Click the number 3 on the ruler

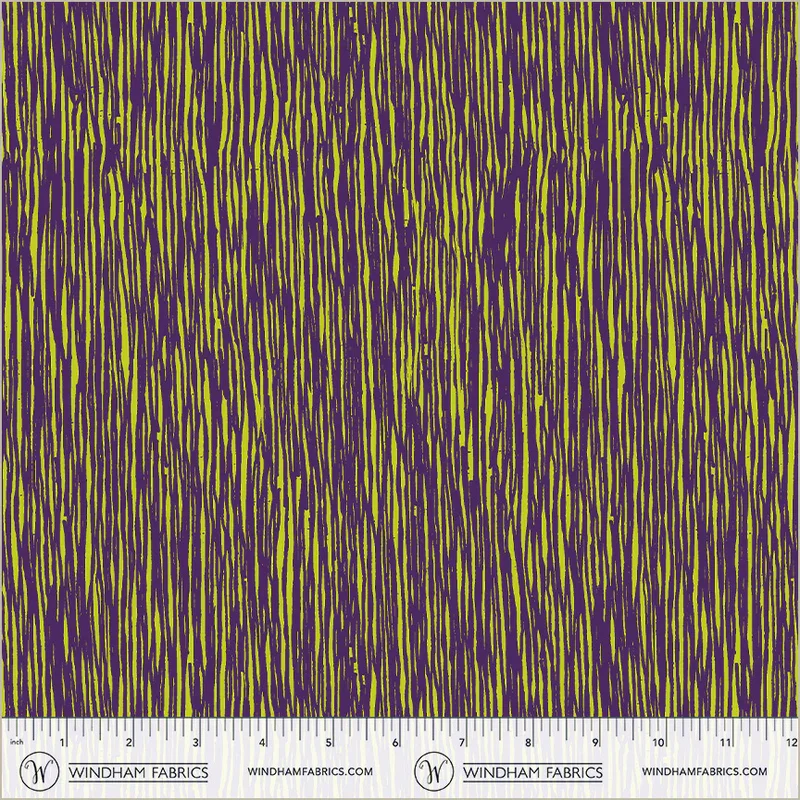coord(196,743)
